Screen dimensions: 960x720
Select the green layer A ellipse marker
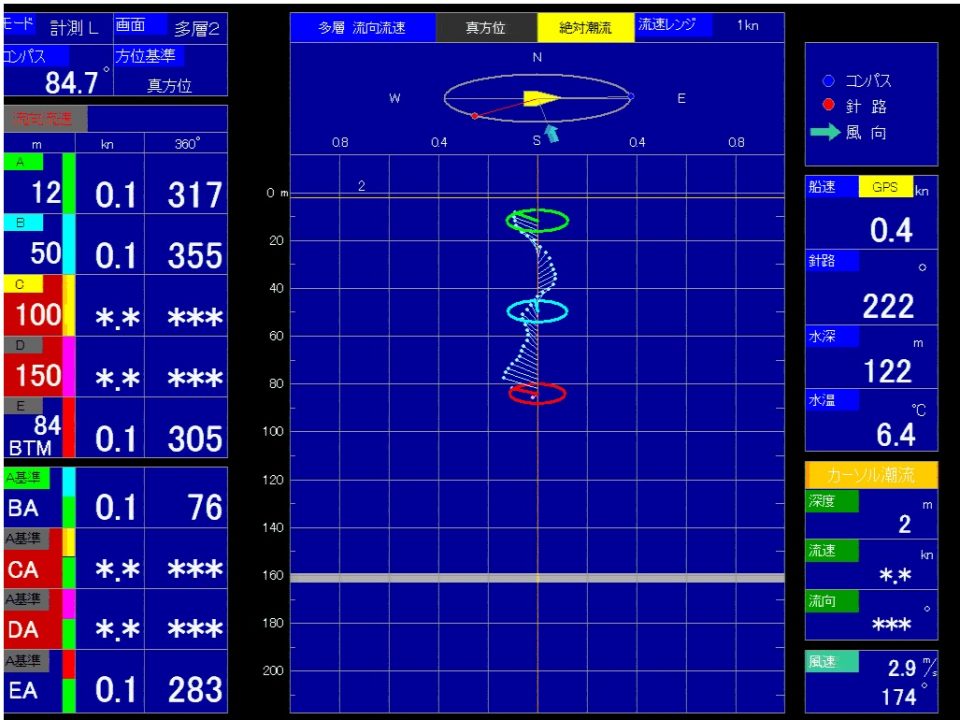click(x=538, y=220)
